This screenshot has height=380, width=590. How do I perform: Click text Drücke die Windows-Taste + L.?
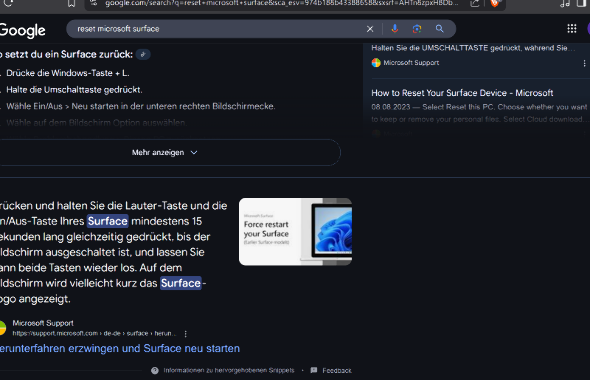pos(68,73)
